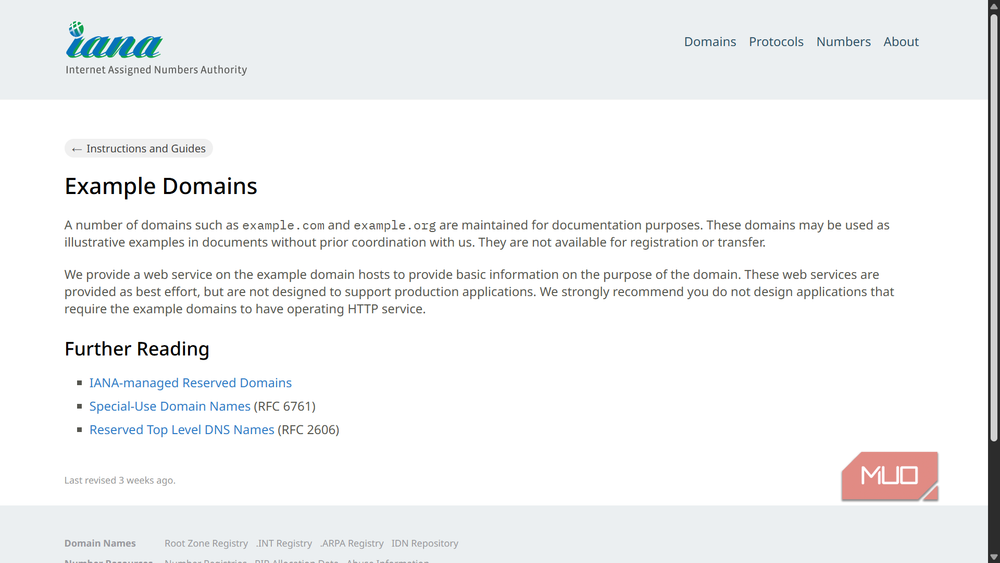The height and width of the screenshot is (563, 1000).
Task: Click the vertical scrollbar thumb
Action: 994,226
